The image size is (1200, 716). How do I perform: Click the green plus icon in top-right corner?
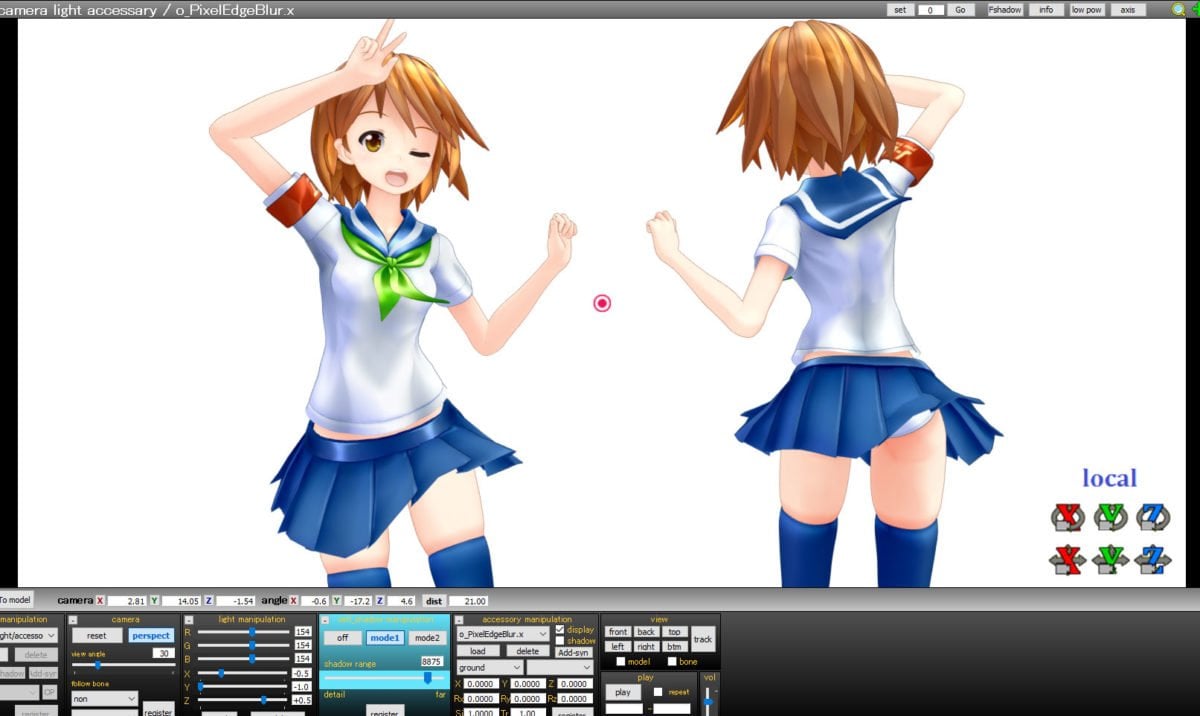(x=1196, y=8)
